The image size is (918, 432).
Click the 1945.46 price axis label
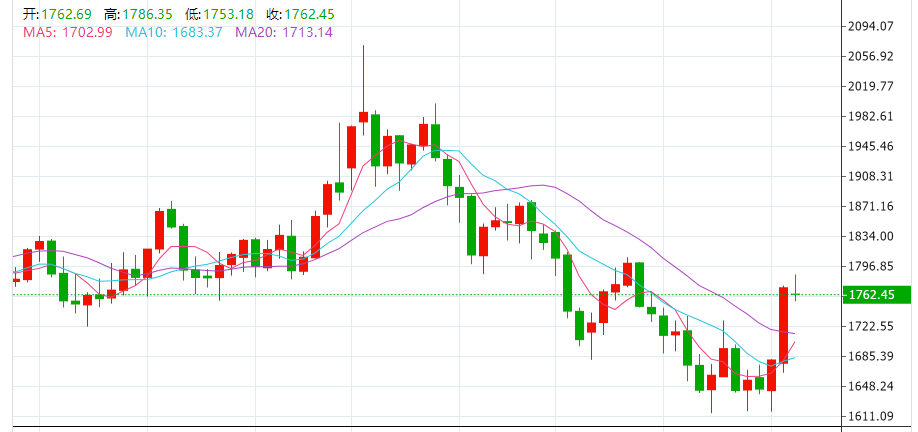point(871,146)
